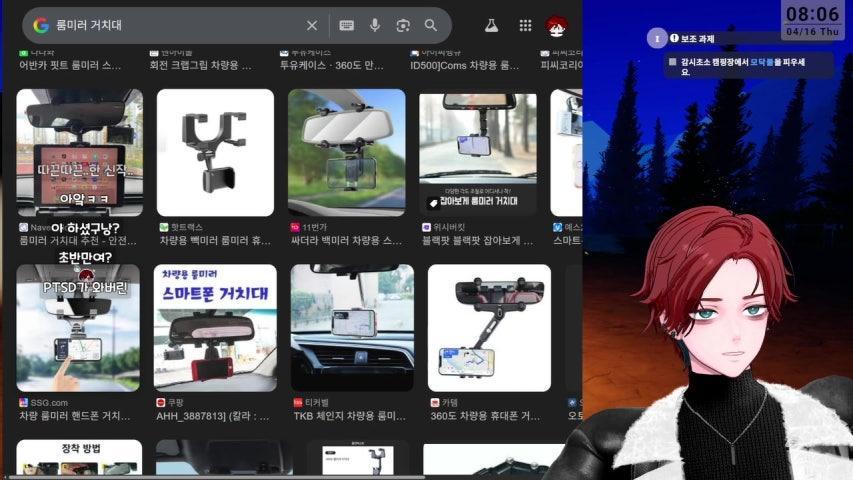Image resolution: width=853 pixels, height=480 pixels.
Task: Open Search Labs flask icon
Action: [x=491, y=25]
